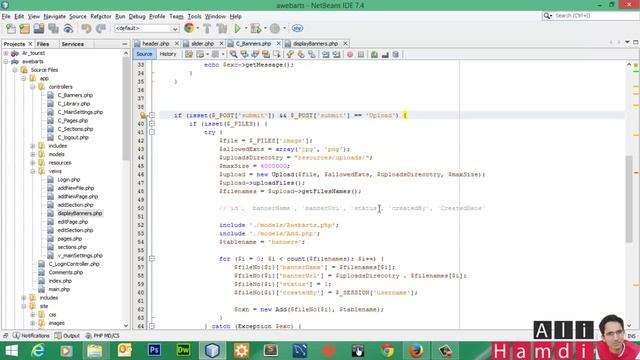Open C_Library.php in project tree
The height and width of the screenshot is (360, 640).
(73, 104)
